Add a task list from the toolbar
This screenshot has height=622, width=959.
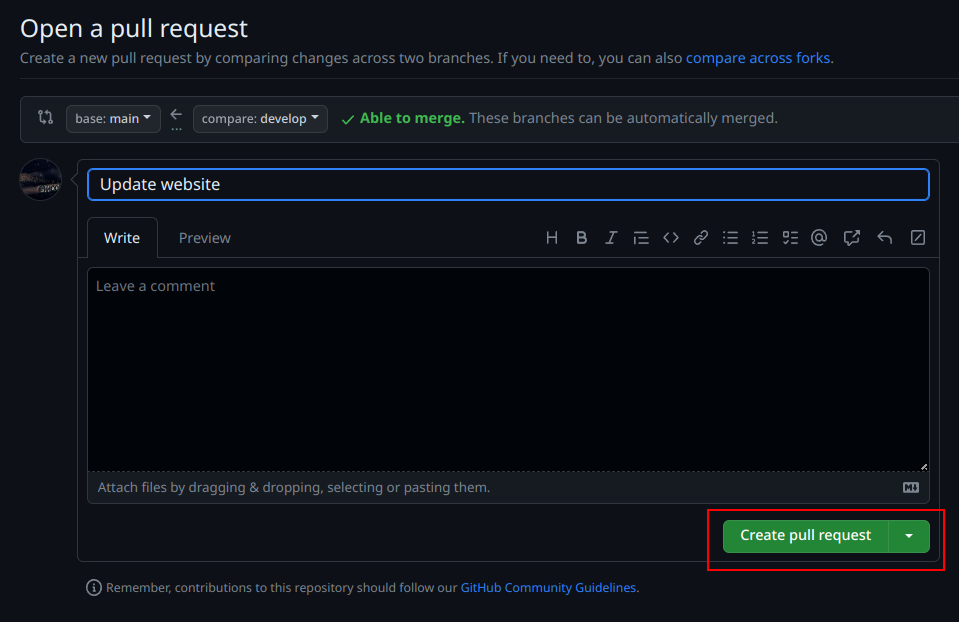790,238
